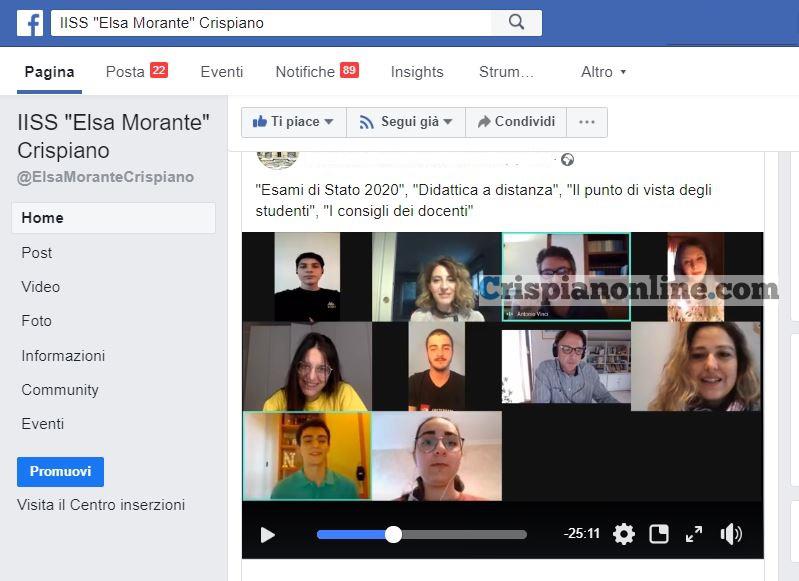Open the three-dots more options button

click(x=587, y=122)
